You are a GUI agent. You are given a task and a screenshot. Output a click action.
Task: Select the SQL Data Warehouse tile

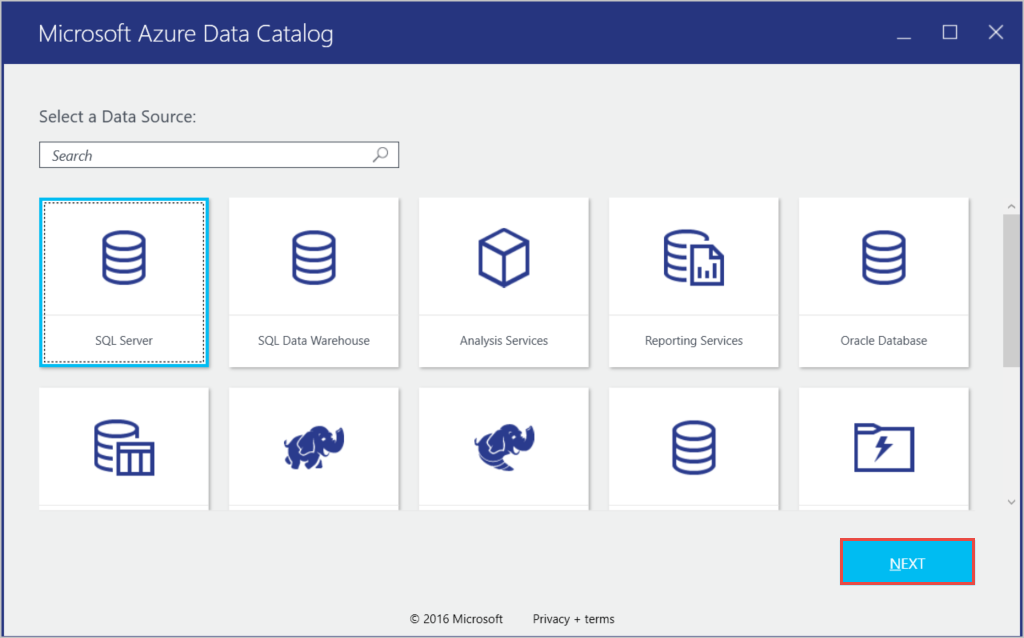(x=313, y=282)
